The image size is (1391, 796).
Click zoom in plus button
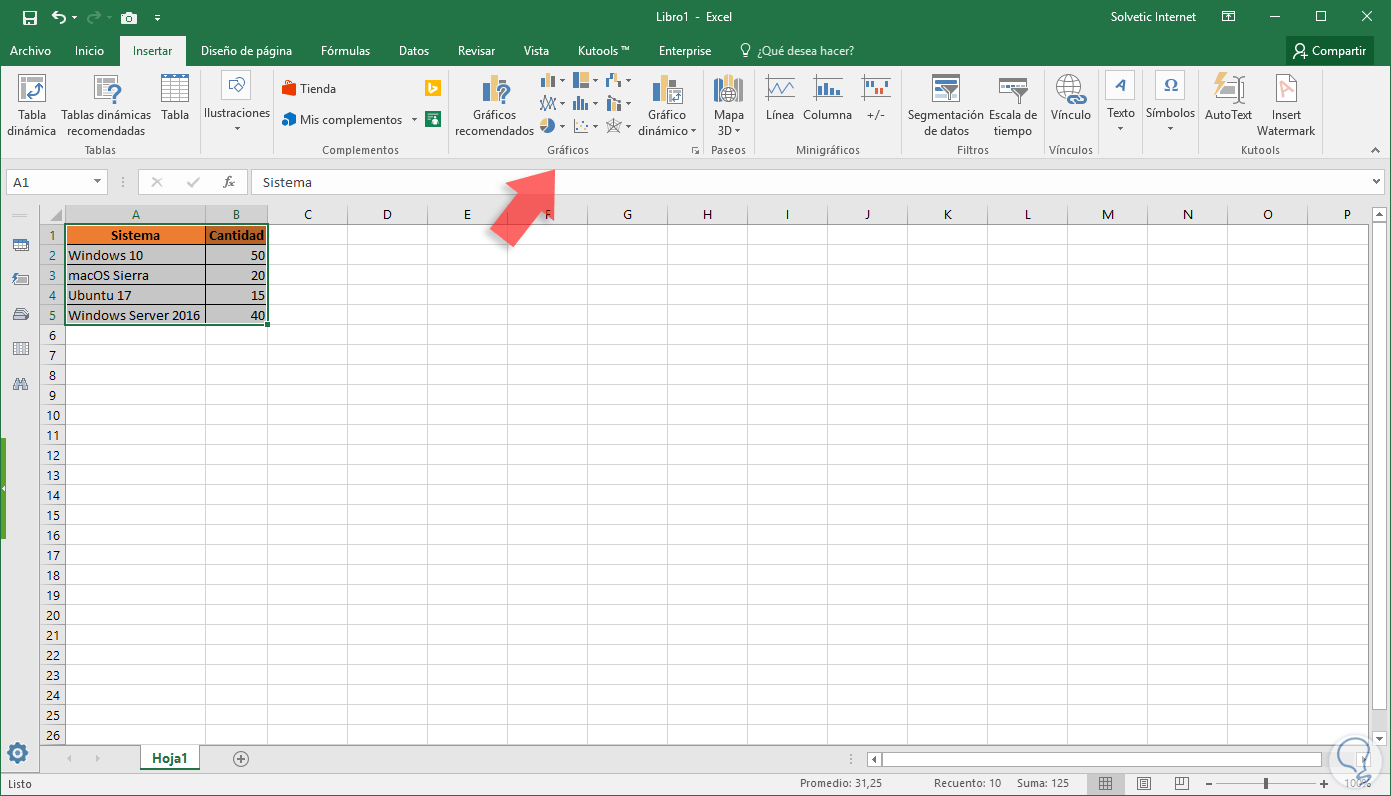pos(1323,783)
